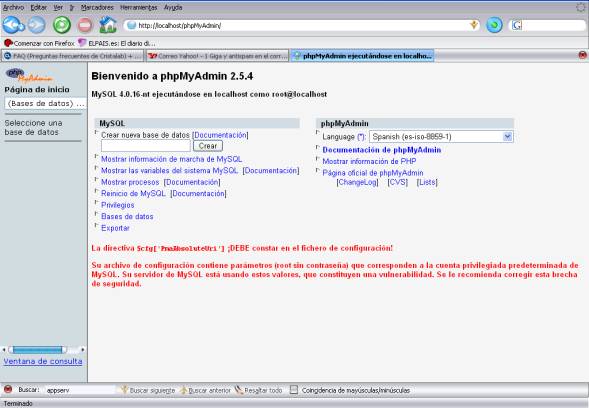This screenshot has width=589, height=408.
Task: Click the Página de inicio sidebar heading
Action: (37, 89)
